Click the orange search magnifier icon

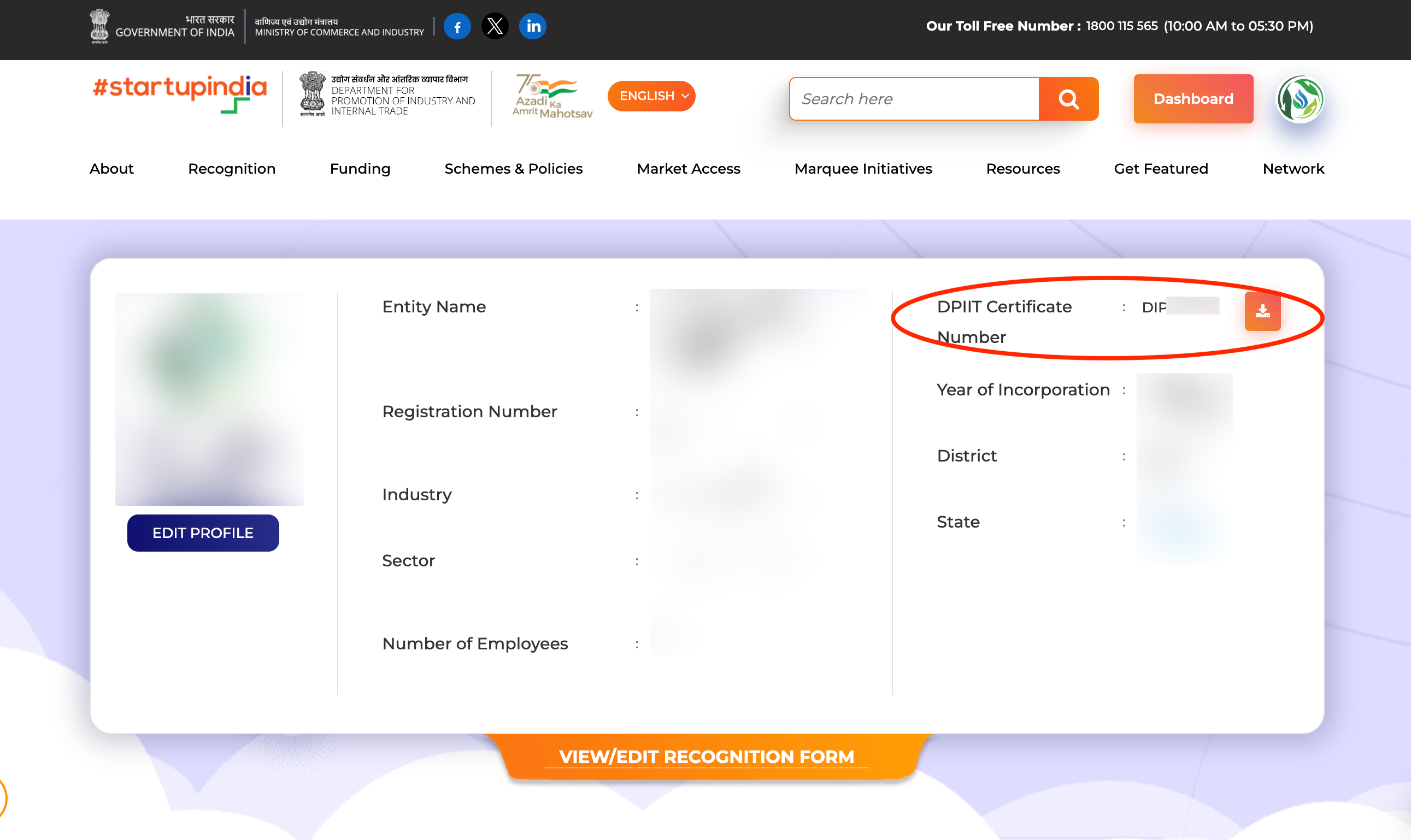click(1068, 99)
